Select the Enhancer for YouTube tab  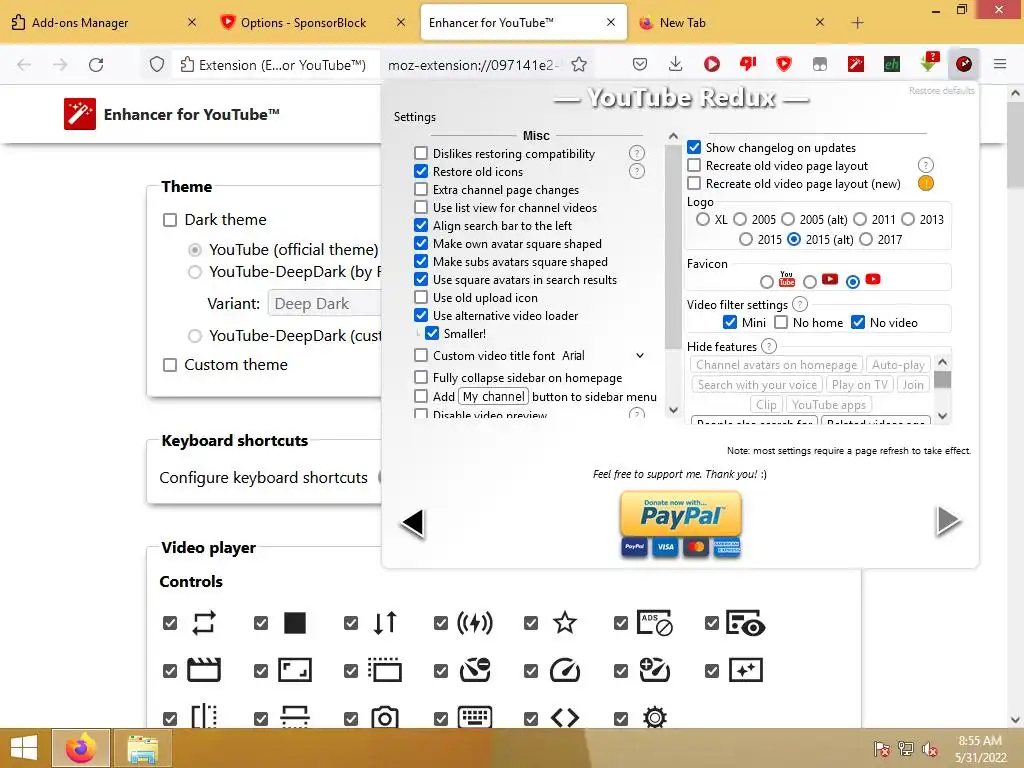coord(524,22)
